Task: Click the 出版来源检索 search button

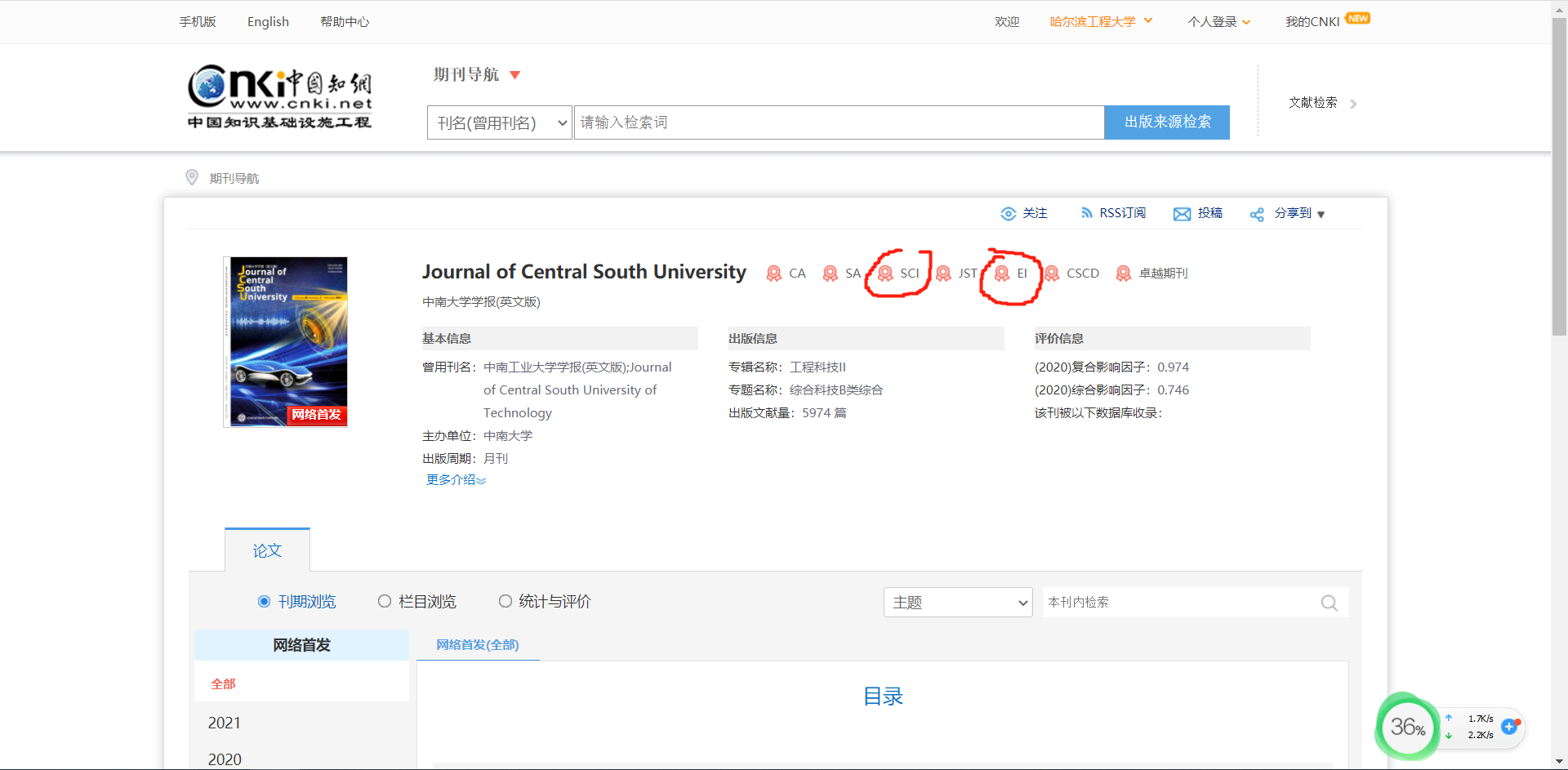Action: click(1166, 122)
